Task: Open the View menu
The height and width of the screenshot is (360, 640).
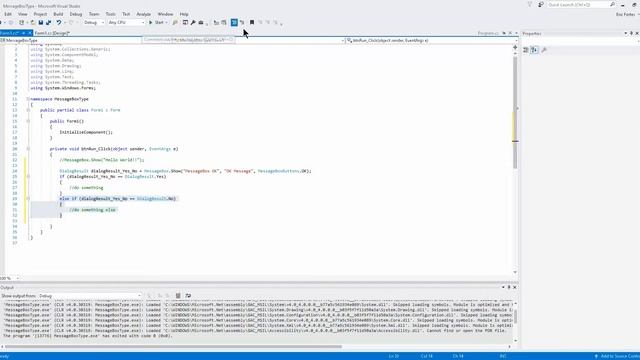Action: tap(22, 14)
